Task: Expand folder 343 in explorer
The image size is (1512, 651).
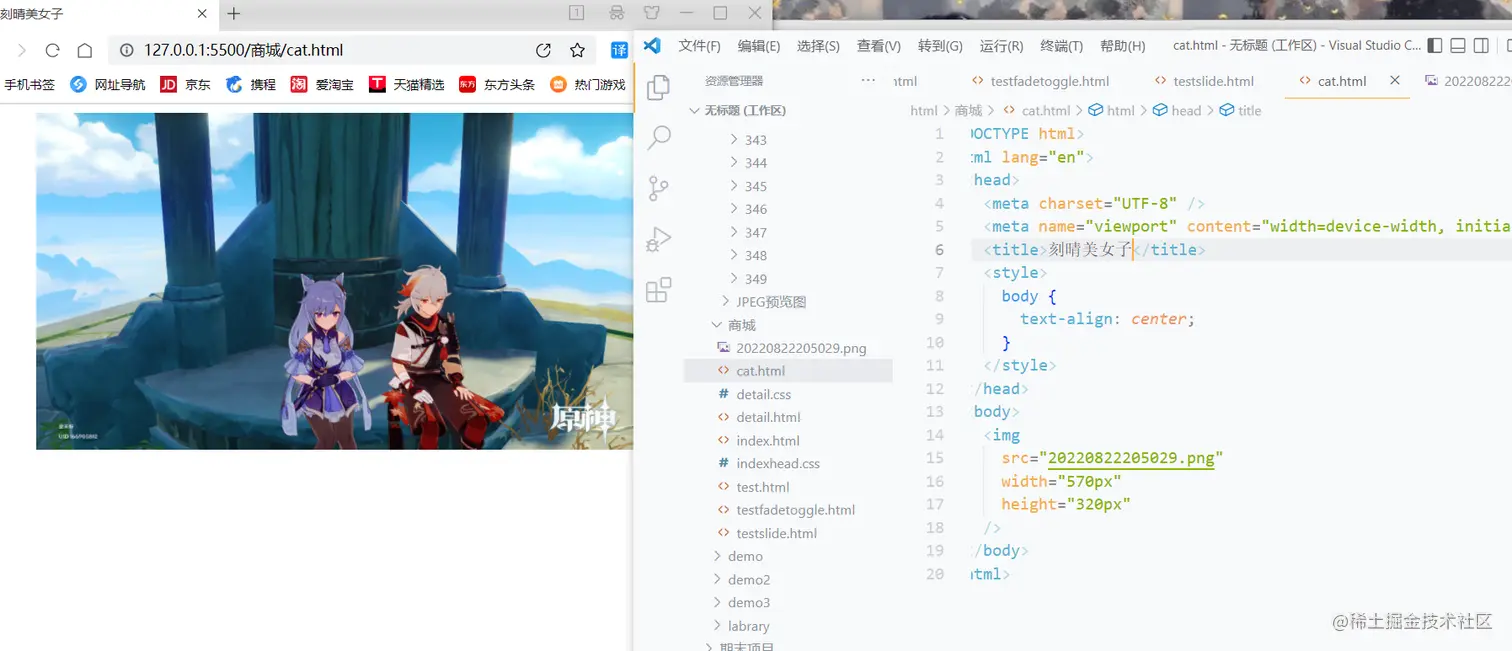Action: (749, 140)
